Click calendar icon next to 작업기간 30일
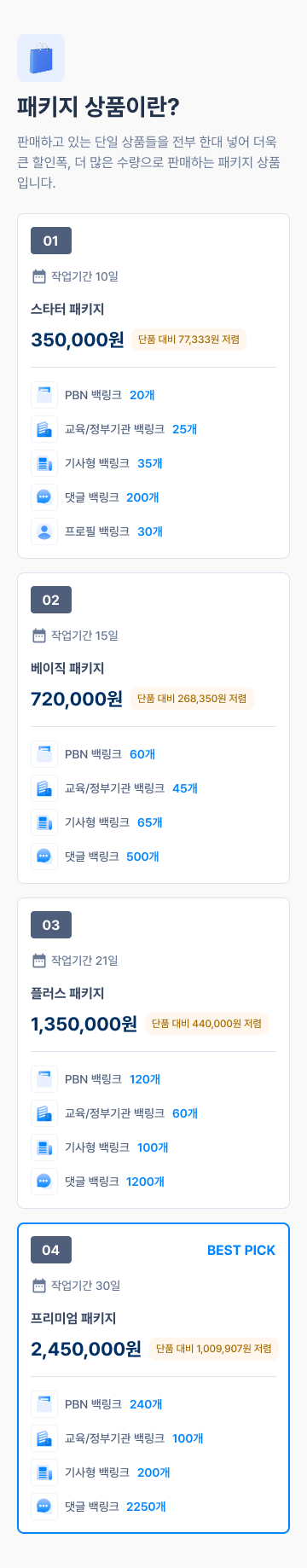Image resolution: width=307 pixels, height=1568 pixels. [38, 1286]
